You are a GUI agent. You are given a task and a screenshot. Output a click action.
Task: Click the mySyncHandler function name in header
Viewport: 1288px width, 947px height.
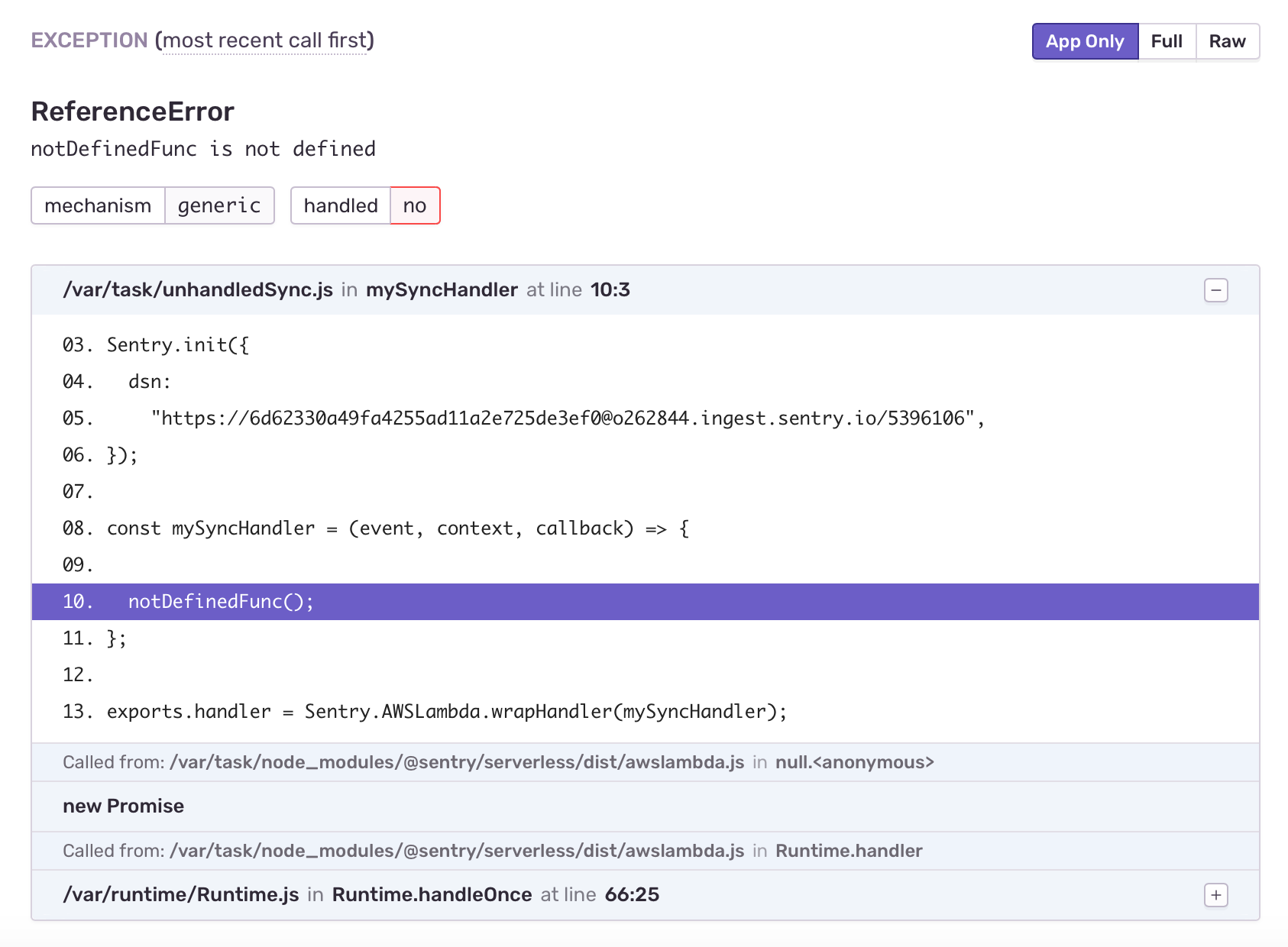[442, 290]
